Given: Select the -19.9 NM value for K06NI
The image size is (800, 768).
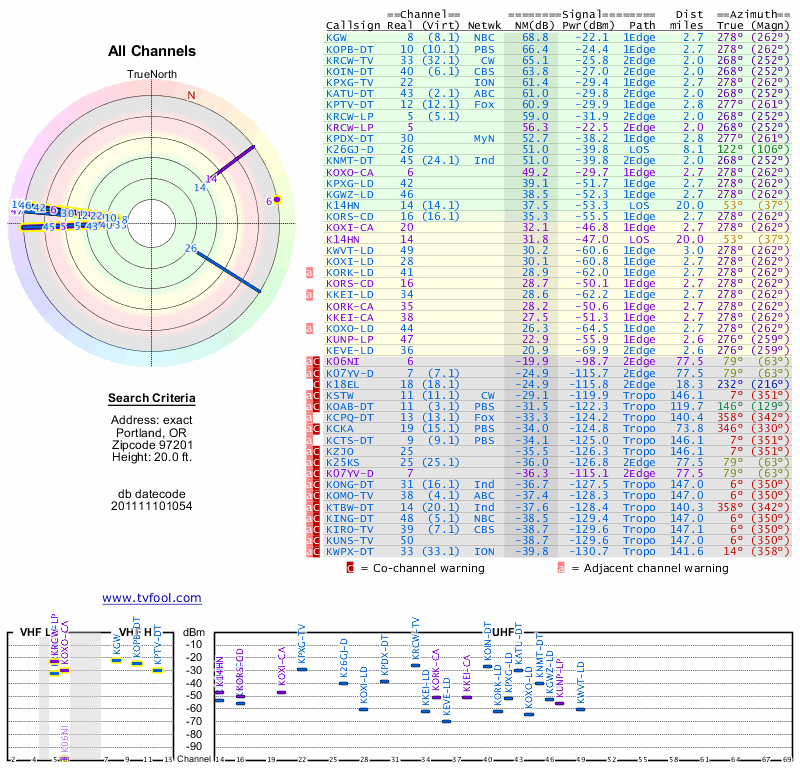Looking at the screenshot, I should (532, 362).
